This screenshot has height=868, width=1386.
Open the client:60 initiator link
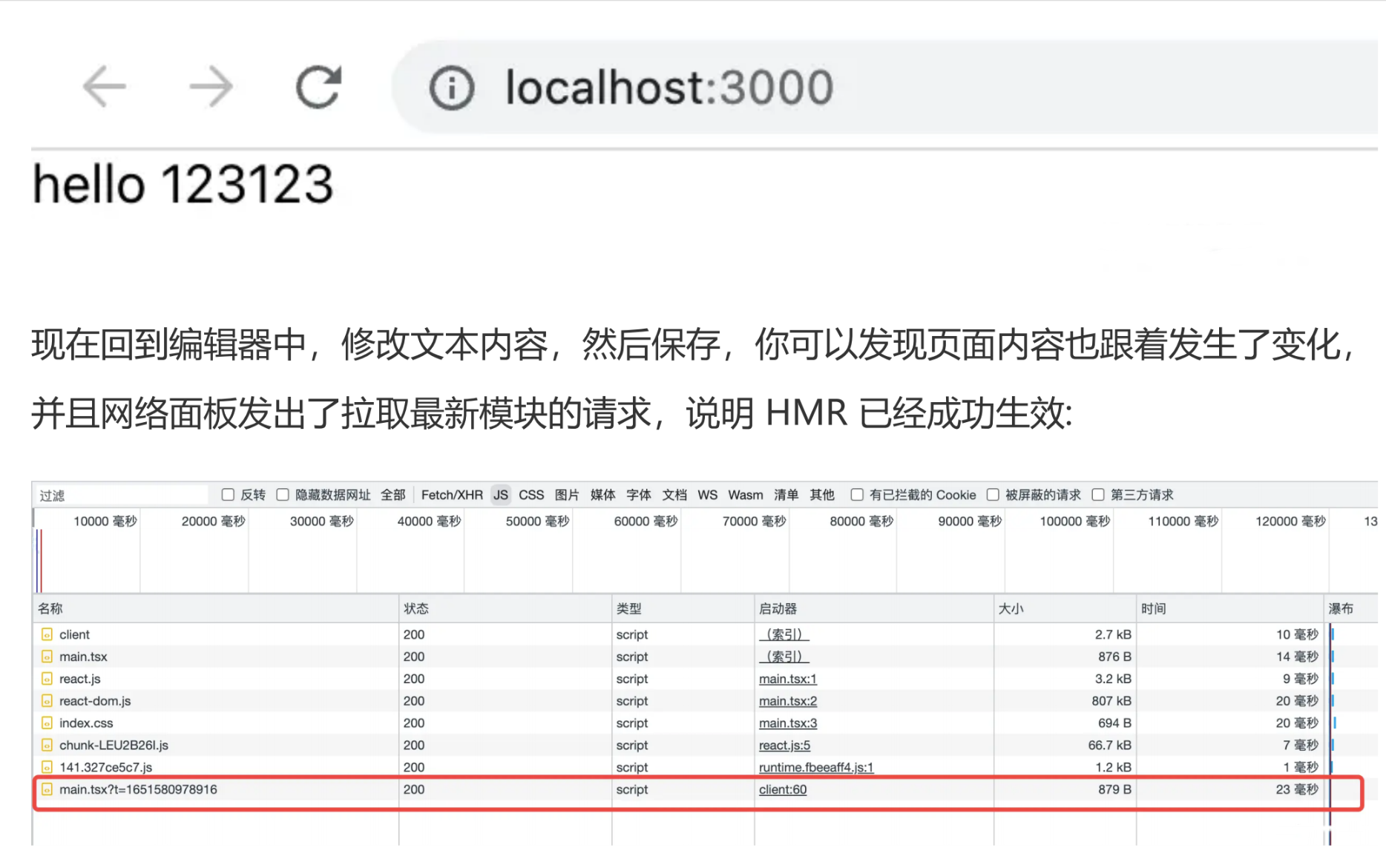coord(782,789)
